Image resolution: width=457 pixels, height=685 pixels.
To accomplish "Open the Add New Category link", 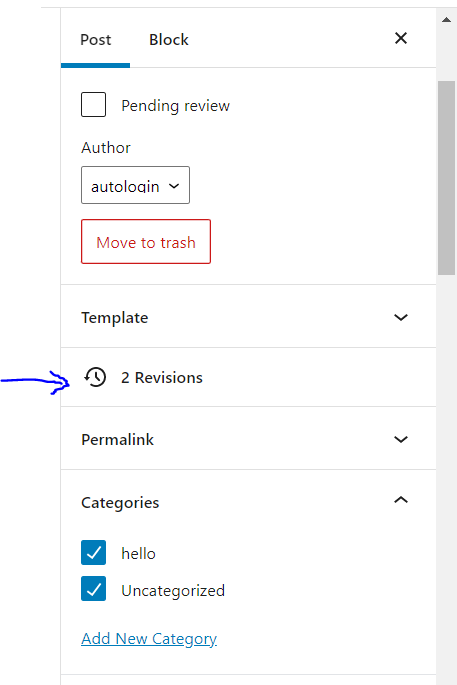I will pyautogui.click(x=149, y=639).
